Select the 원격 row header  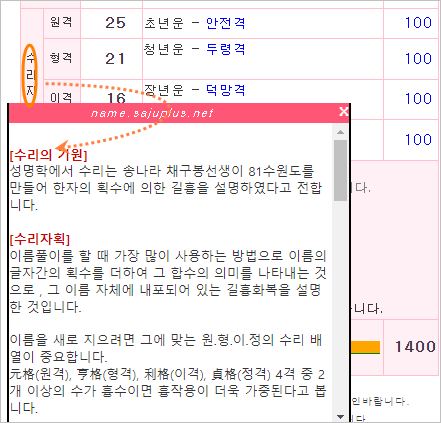(x=62, y=23)
